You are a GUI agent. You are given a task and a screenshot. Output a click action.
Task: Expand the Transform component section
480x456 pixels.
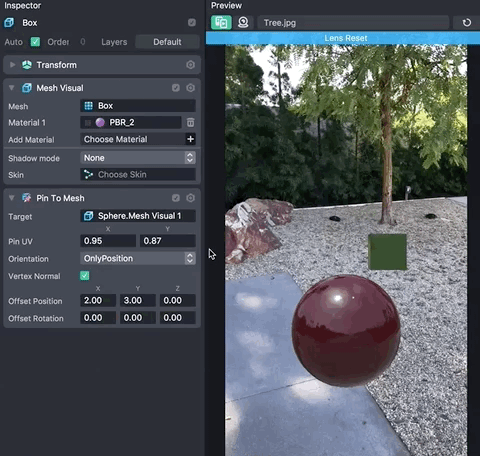coord(12,65)
